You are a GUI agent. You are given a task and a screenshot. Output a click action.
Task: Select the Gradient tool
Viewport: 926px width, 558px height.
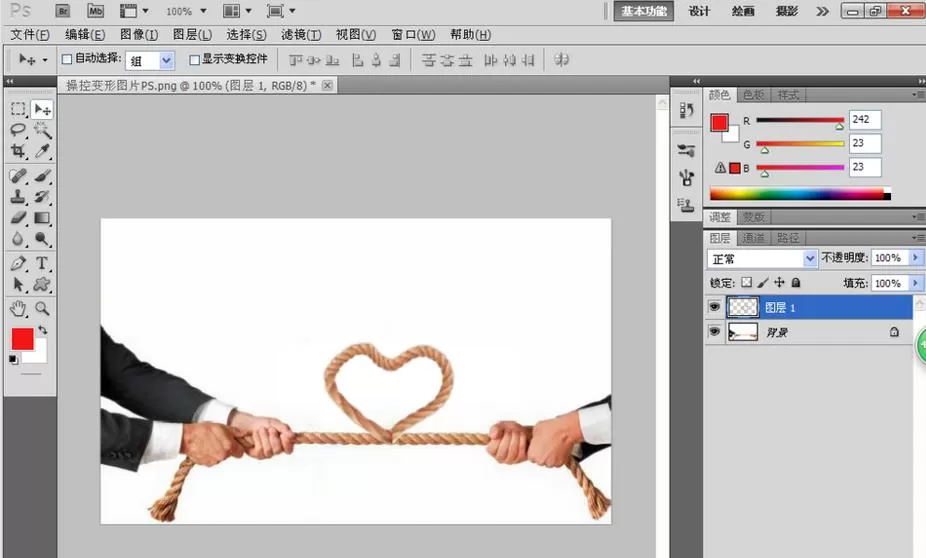pos(42,218)
